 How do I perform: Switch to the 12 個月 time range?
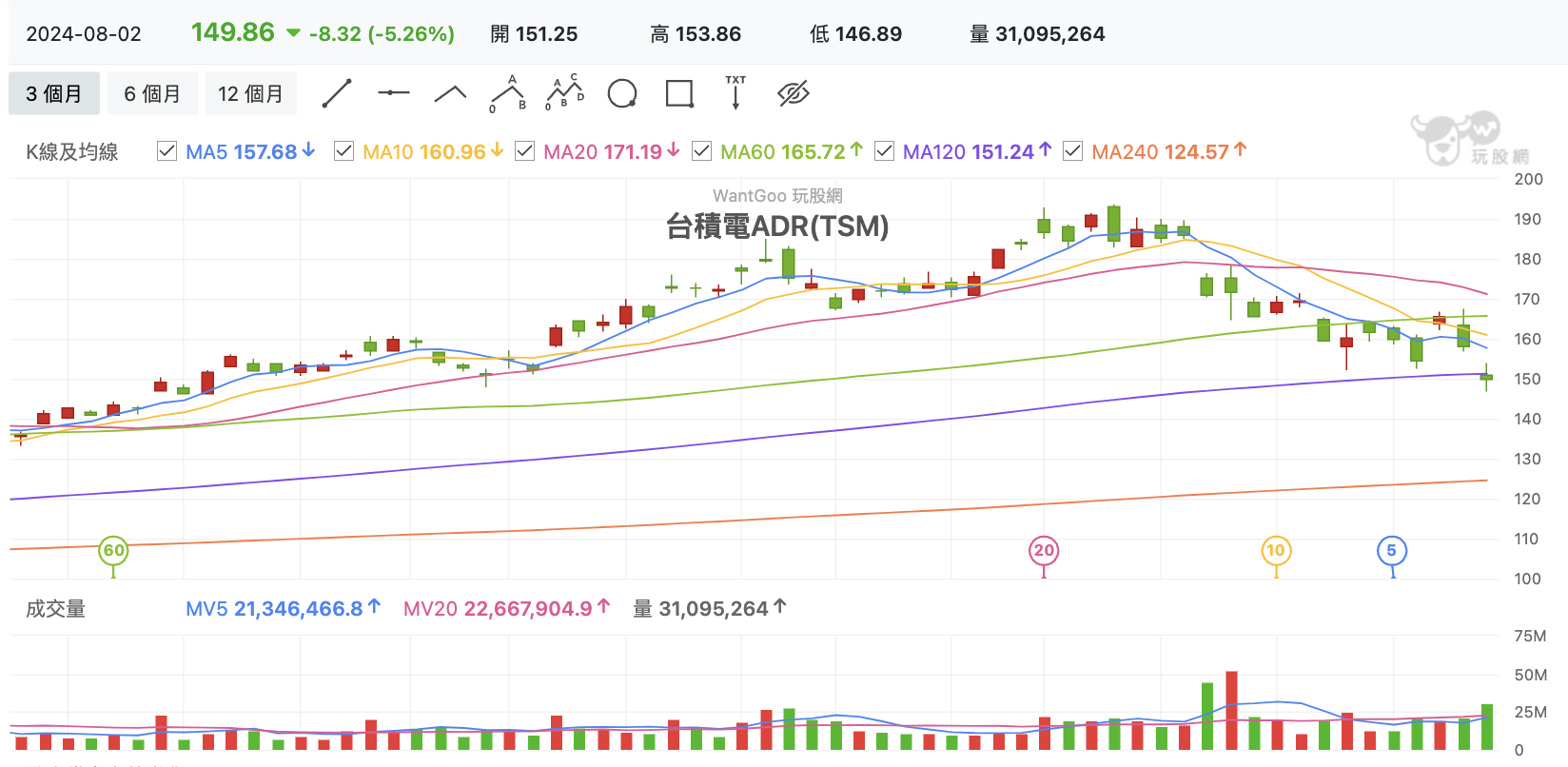click(x=251, y=93)
